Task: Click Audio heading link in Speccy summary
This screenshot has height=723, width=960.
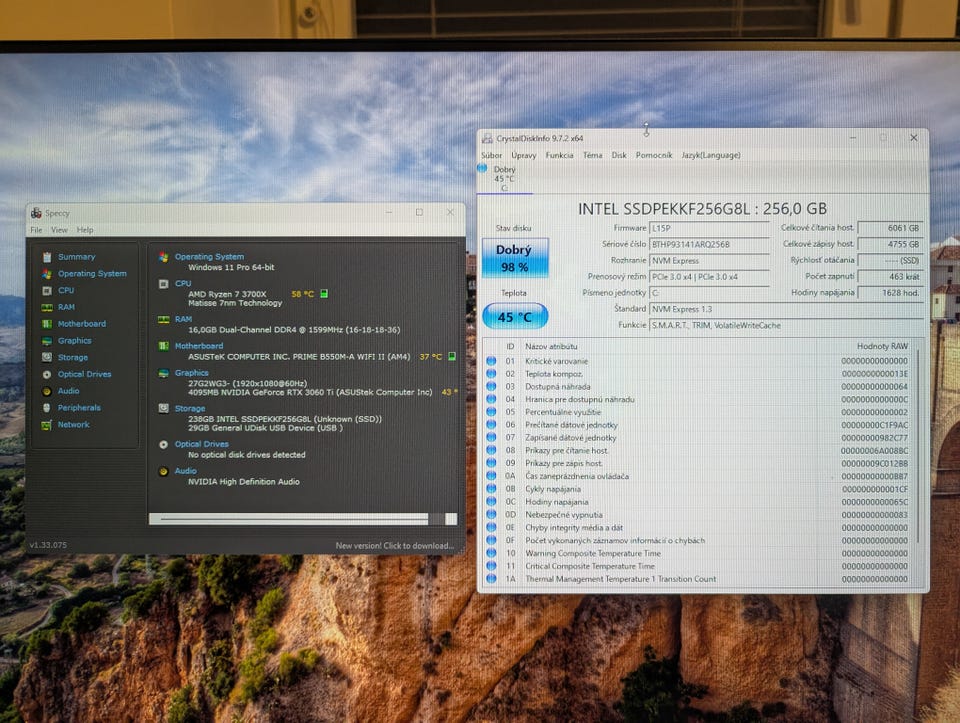Action: tap(185, 471)
